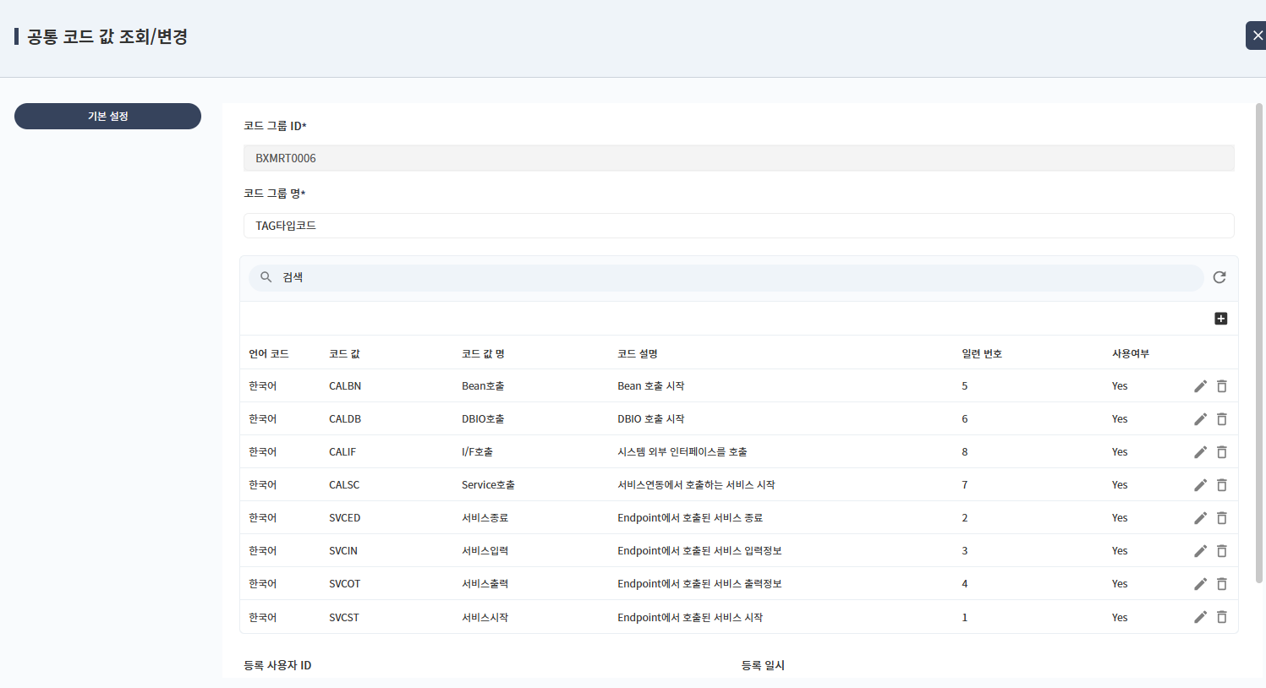Refresh the code value list
Image resolution: width=1266 pixels, height=688 pixels.
(1219, 278)
